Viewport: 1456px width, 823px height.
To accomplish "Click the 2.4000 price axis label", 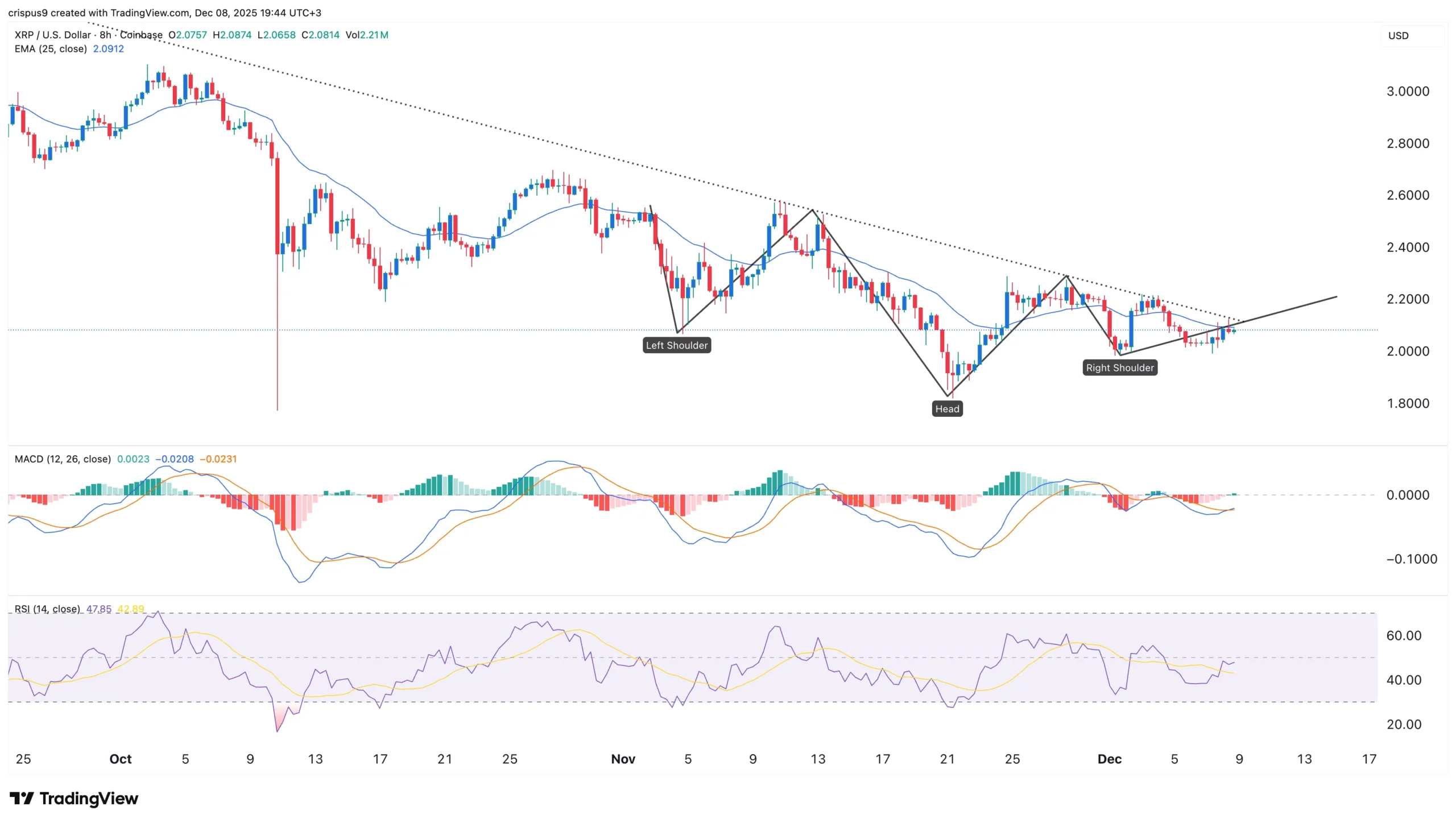I will click(1408, 247).
